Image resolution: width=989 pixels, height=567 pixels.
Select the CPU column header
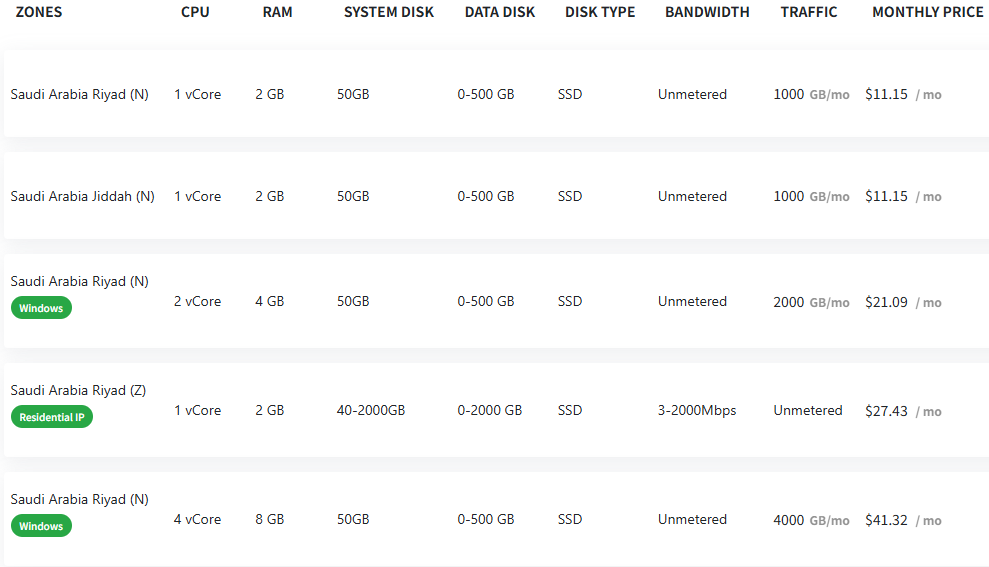tap(195, 12)
